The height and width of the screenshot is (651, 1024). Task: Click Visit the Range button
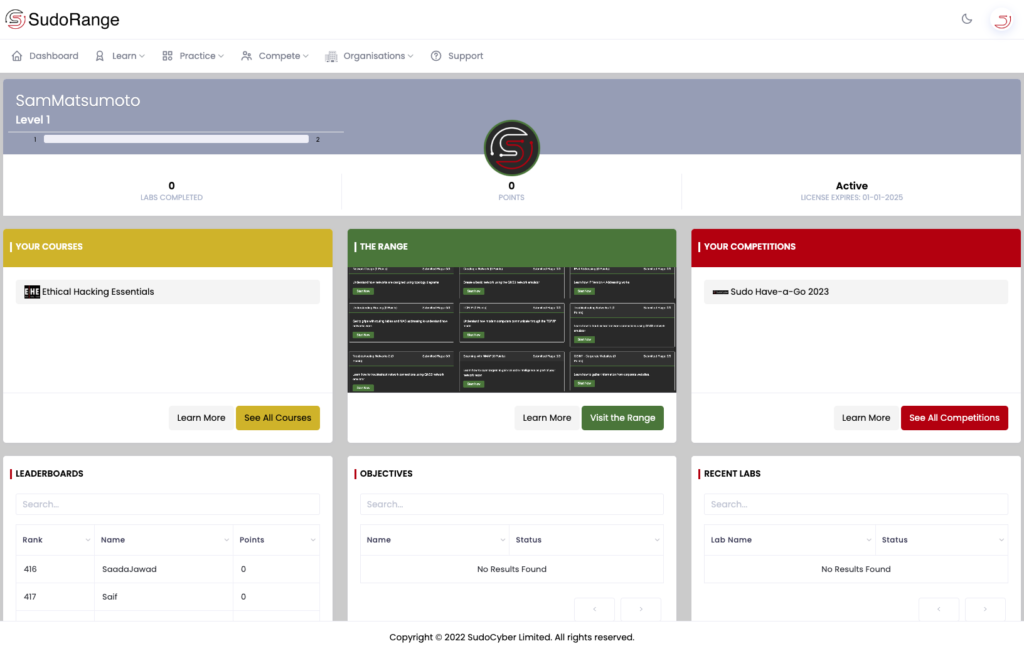(x=622, y=418)
